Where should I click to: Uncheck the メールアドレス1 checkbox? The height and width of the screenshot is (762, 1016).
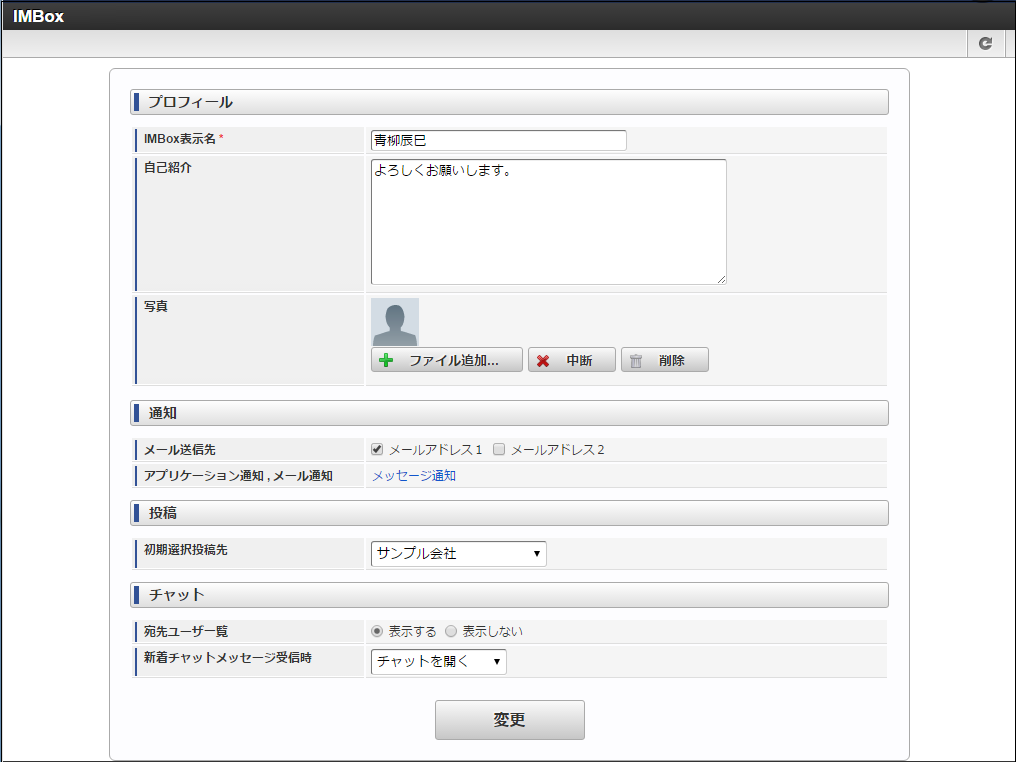pos(377,449)
